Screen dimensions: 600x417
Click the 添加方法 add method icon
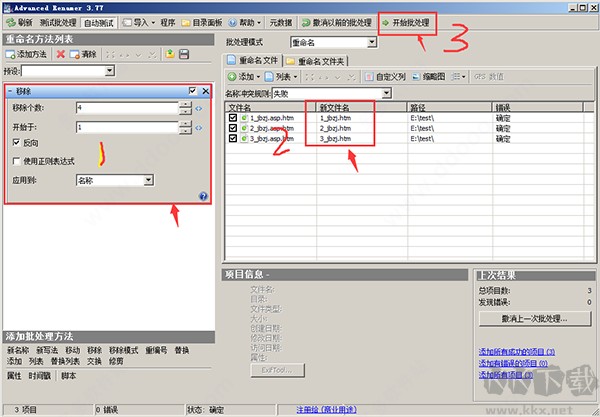coord(10,54)
